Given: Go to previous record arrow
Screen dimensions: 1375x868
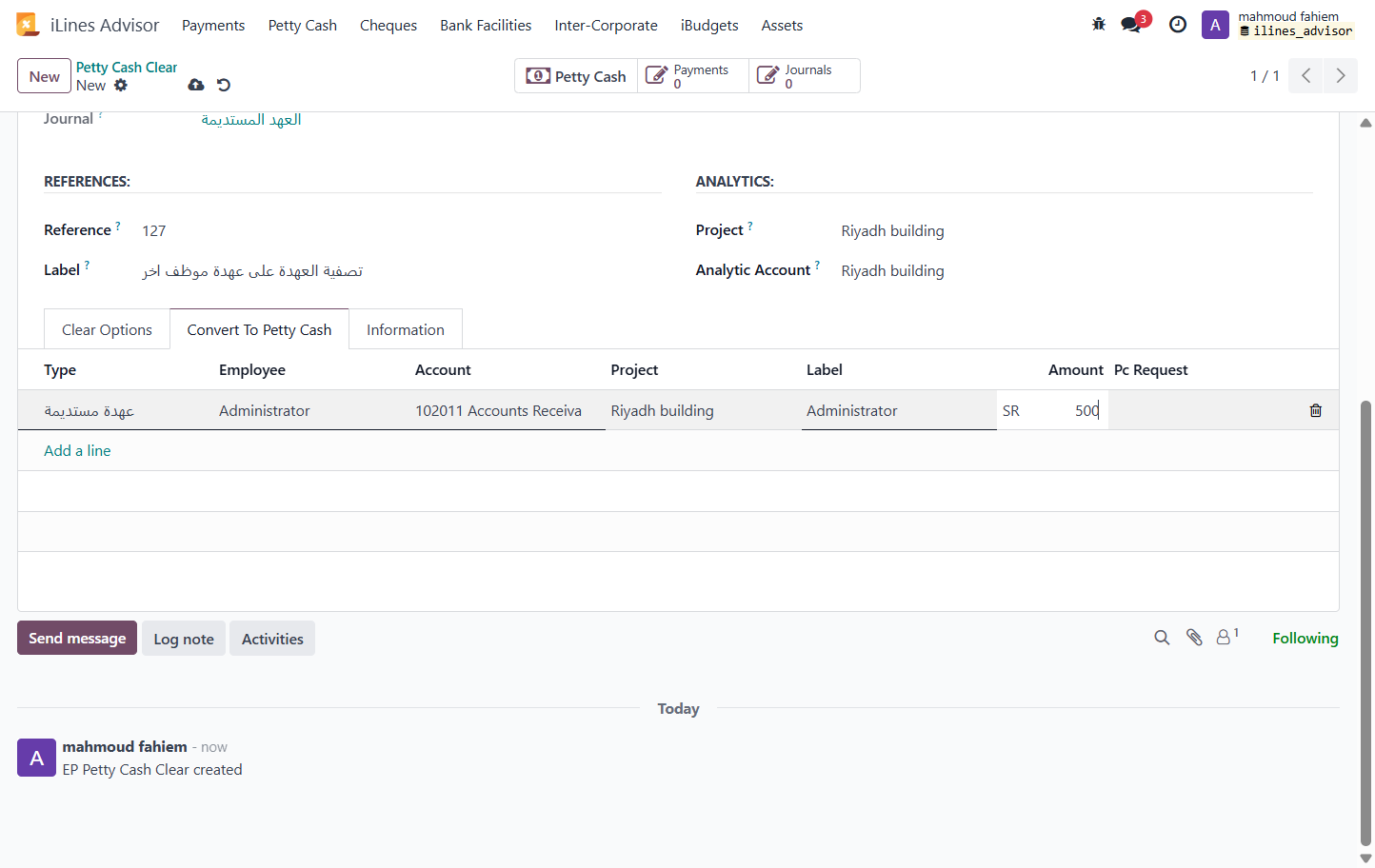Looking at the screenshot, I should tap(1306, 76).
